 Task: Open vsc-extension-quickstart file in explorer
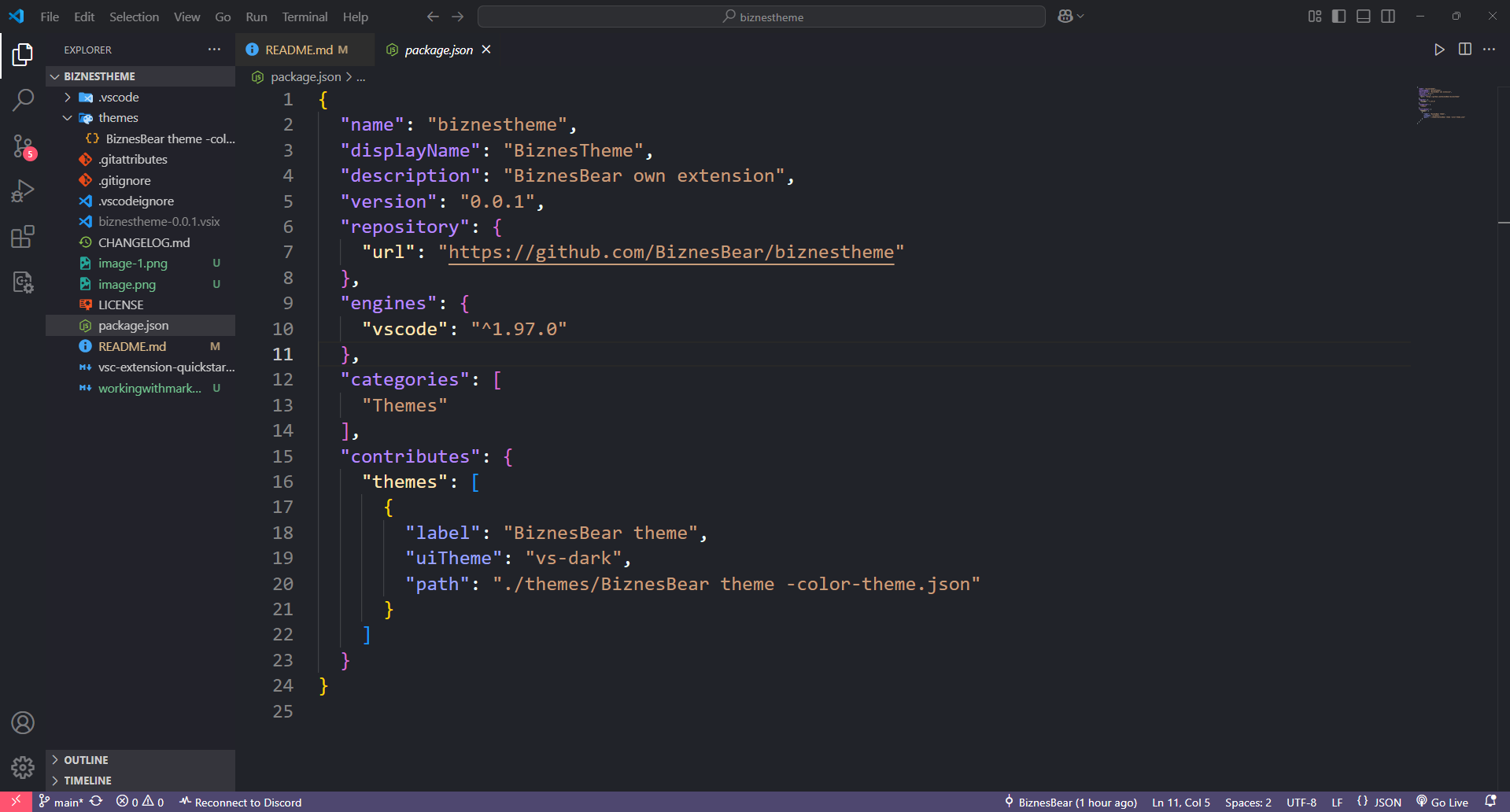point(140,367)
